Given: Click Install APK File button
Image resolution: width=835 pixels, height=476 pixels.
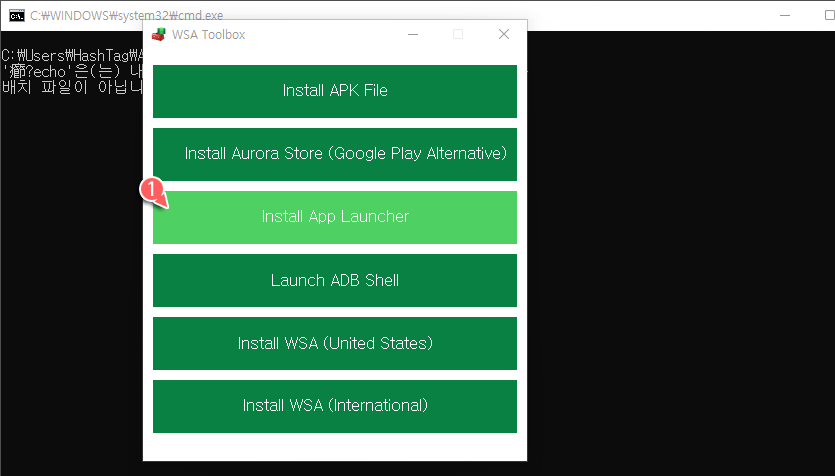Looking at the screenshot, I should [x=334, y=91].
